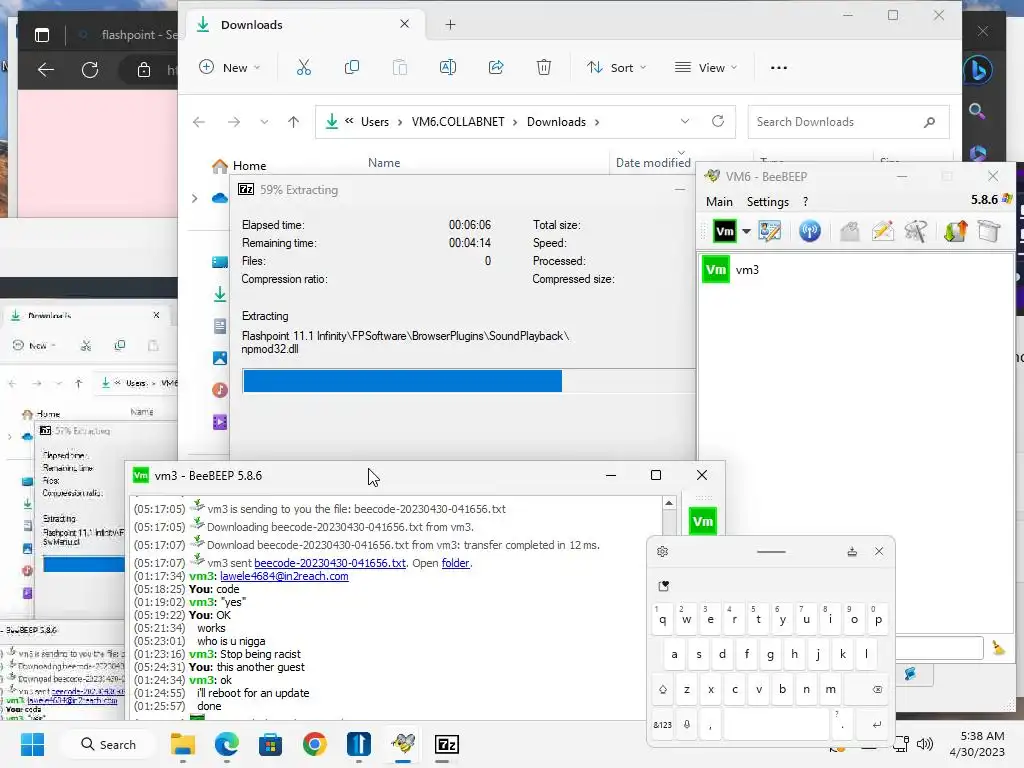Click the 7-Zip extraction progress bar
This screenshot has width=1024, height=768.
click(x=468, y=381)
